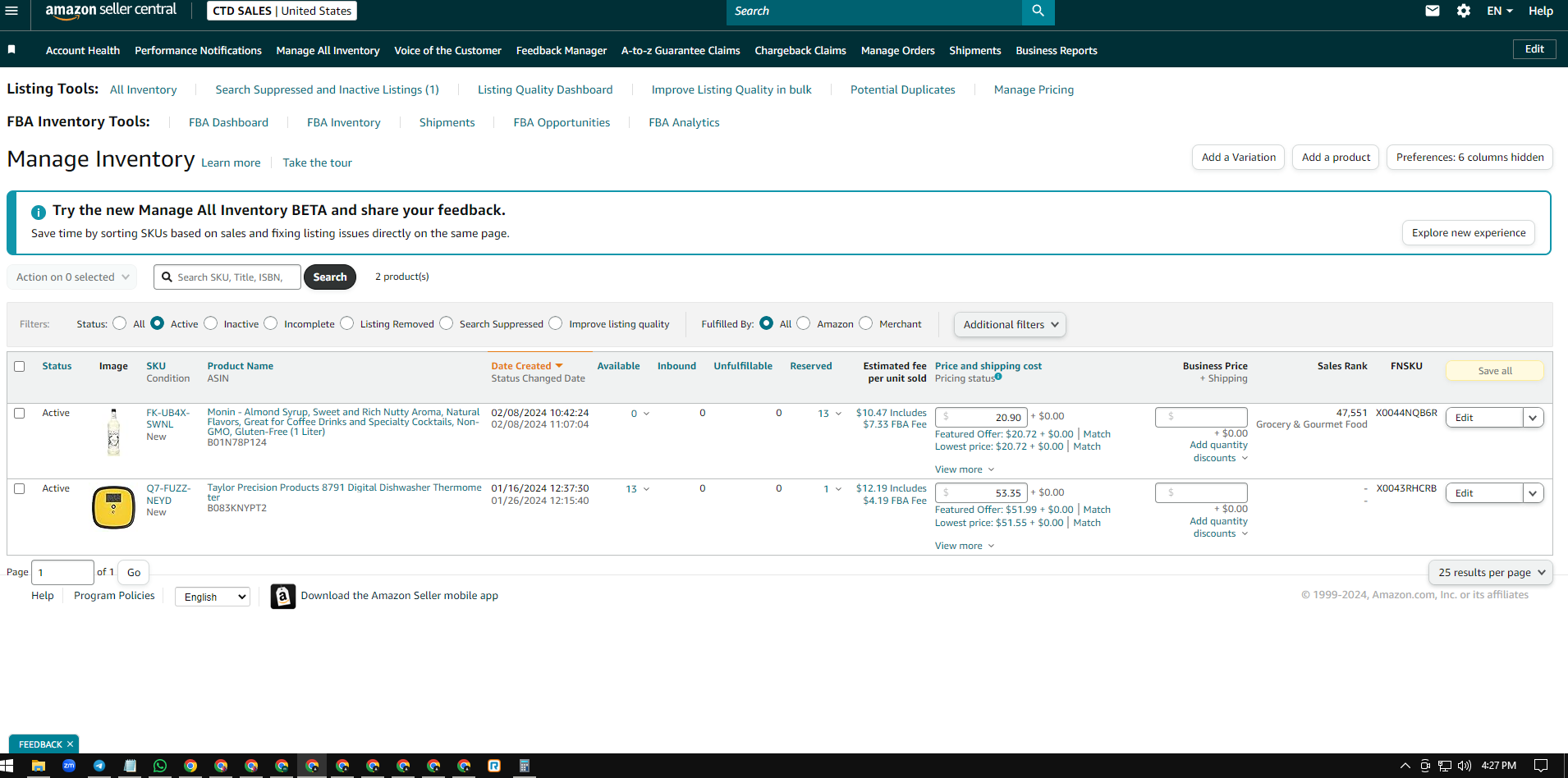Screen dimensions: 1568x778
Task: Open Preferences: 6 columns hidden
Action: point(1469,158)
